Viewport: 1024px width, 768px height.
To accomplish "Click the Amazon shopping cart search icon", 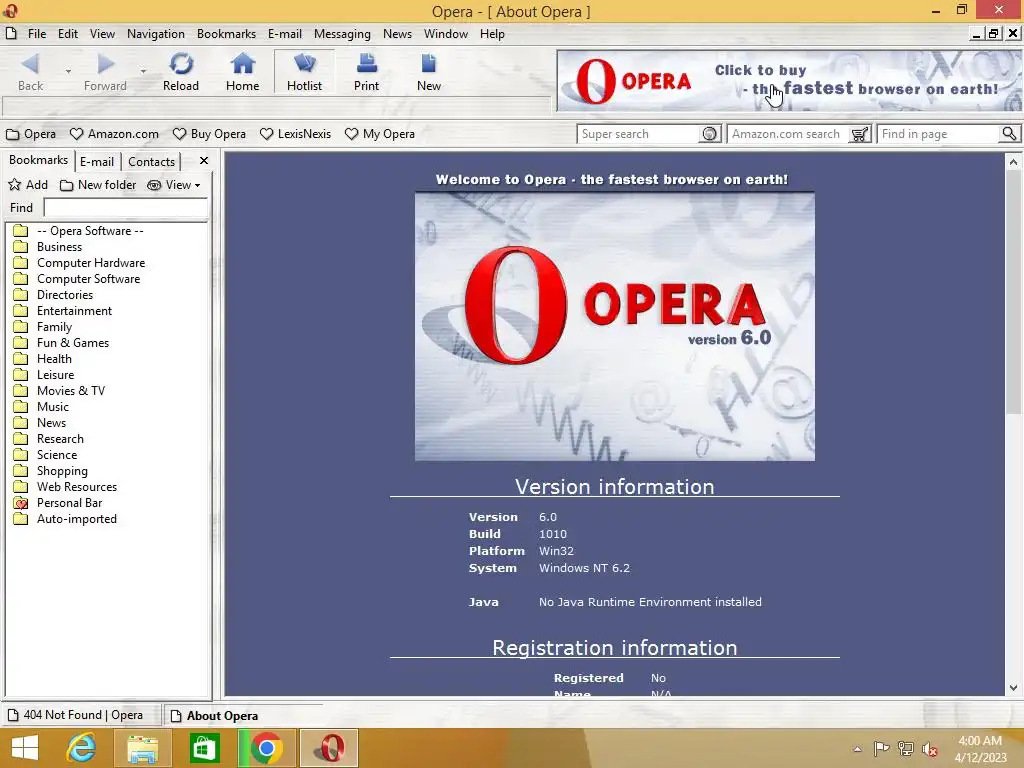I will (x=860, y=134).
